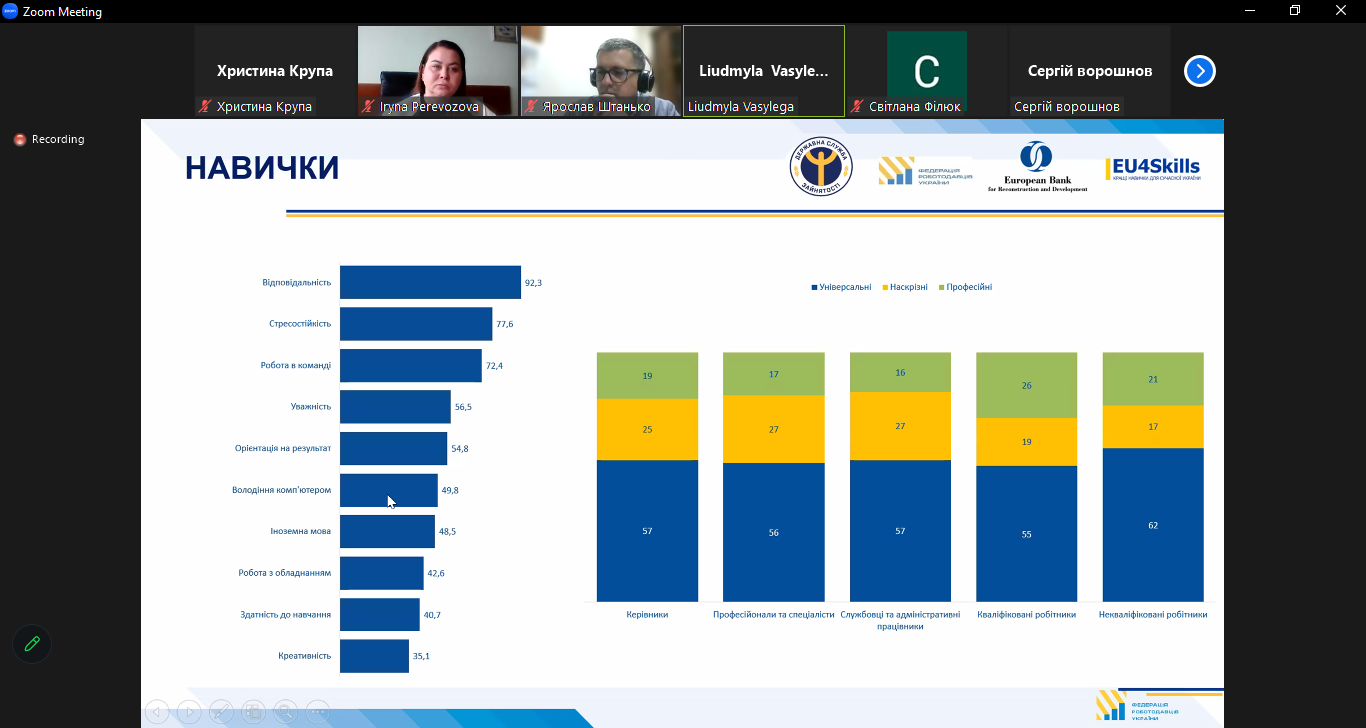Image resolution: width=1366 pixels, height=728 pixels.
Task: Click the EU4Skills logo on the slide
Action: click(x=1152, y=169)
